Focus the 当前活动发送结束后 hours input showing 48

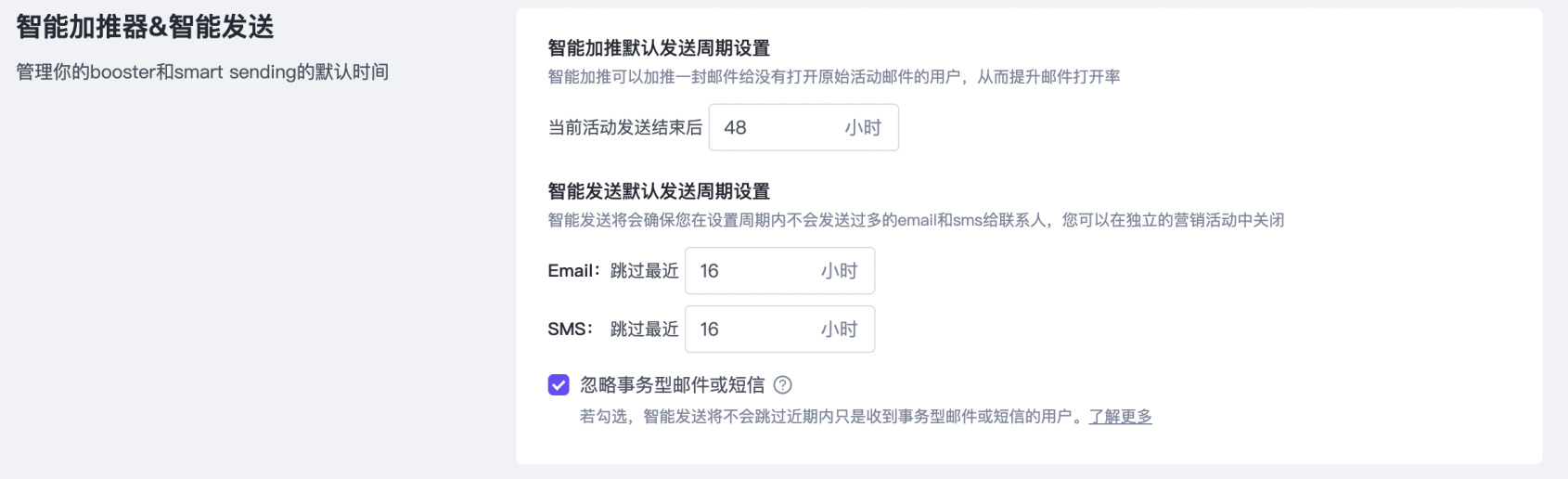point(775,128)
